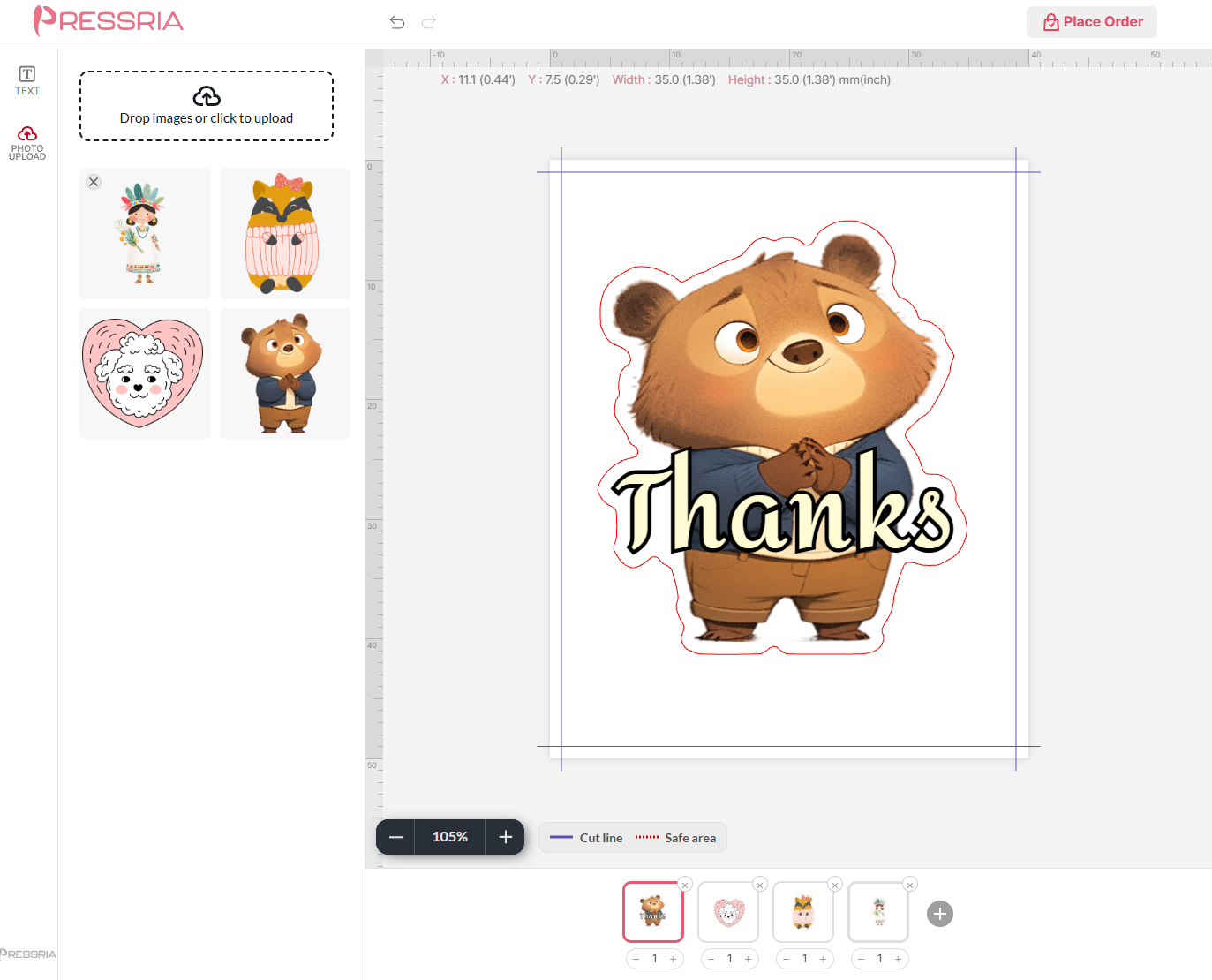This screenshot has width=1212, height=980.
Task: Increase quantity of bear sticker page
Action: click(x=674, y=959)
